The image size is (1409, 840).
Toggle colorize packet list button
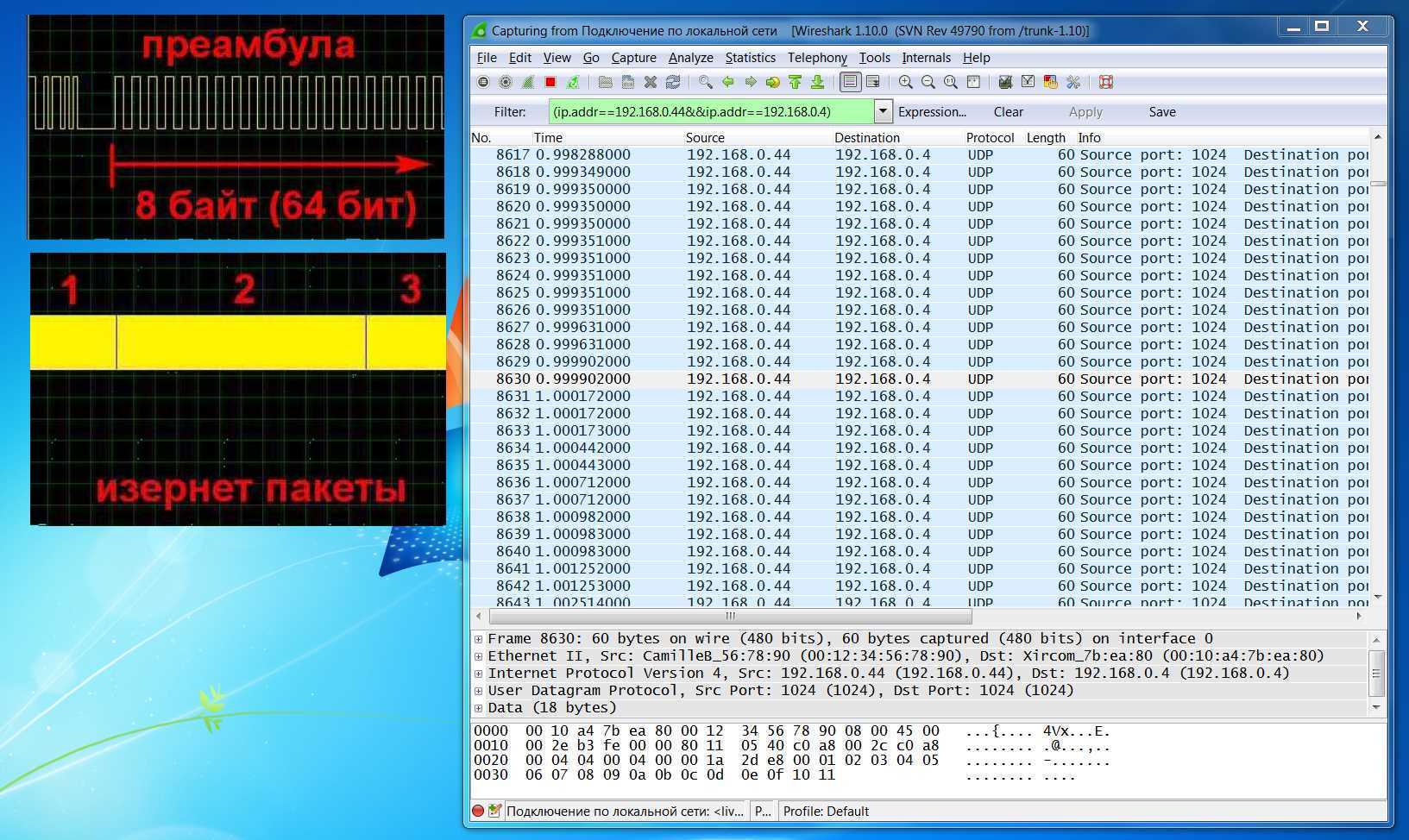point(850,82)
